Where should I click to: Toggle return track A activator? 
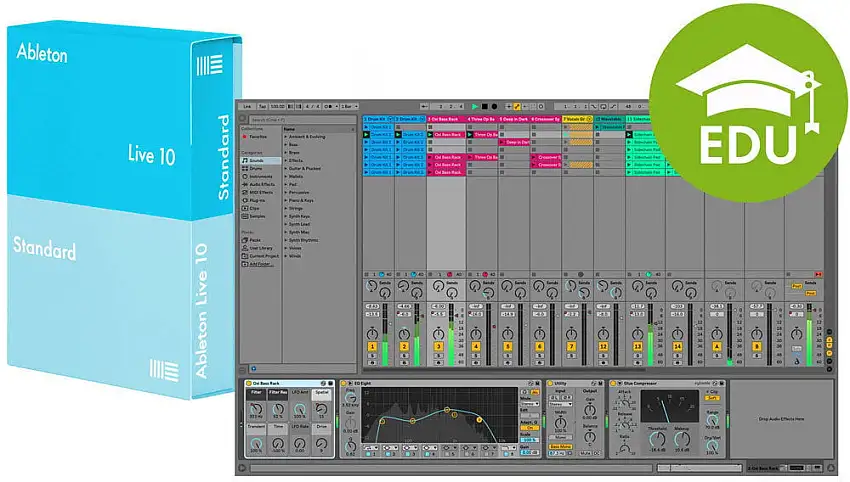pyautogui.click(x=717, y=346)
